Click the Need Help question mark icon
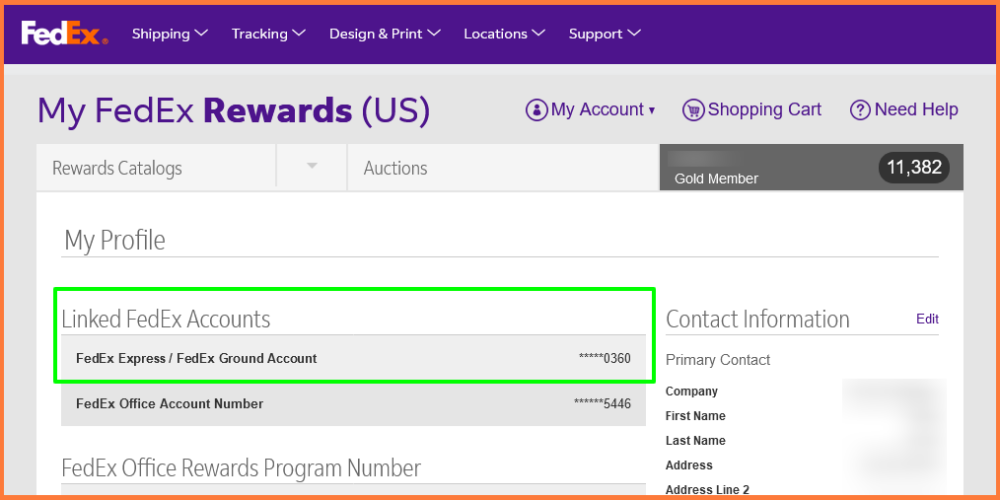 pos(860,110)
